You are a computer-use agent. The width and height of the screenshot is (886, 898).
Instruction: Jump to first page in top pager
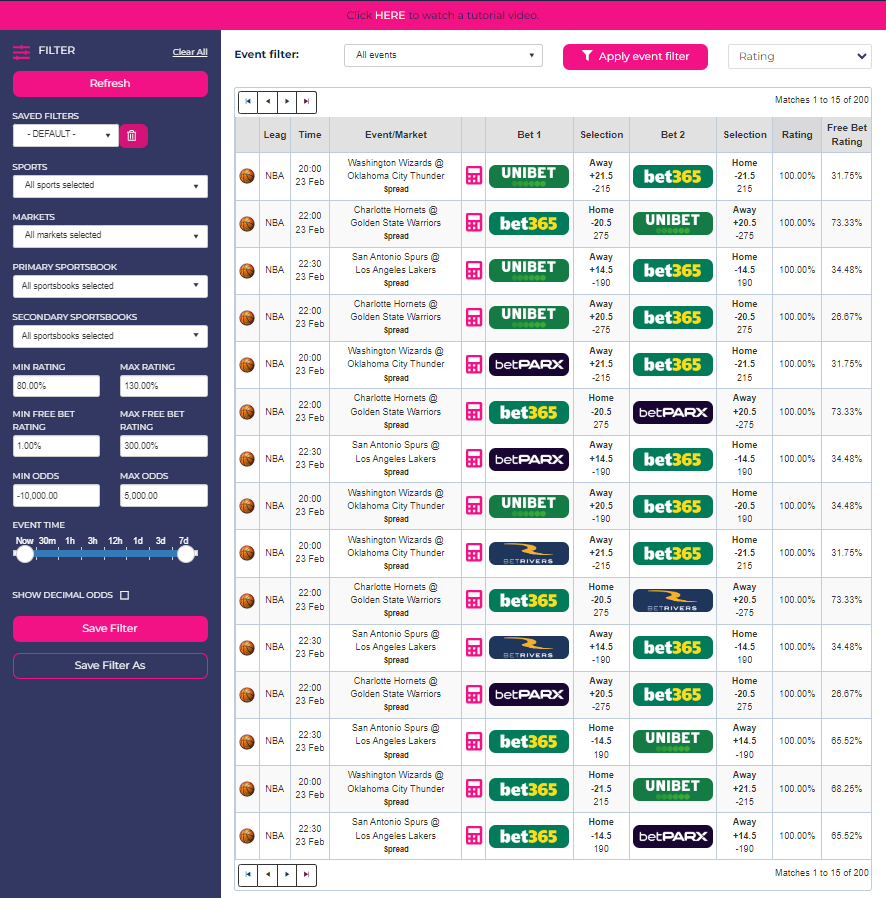click(x=247, y=101)
